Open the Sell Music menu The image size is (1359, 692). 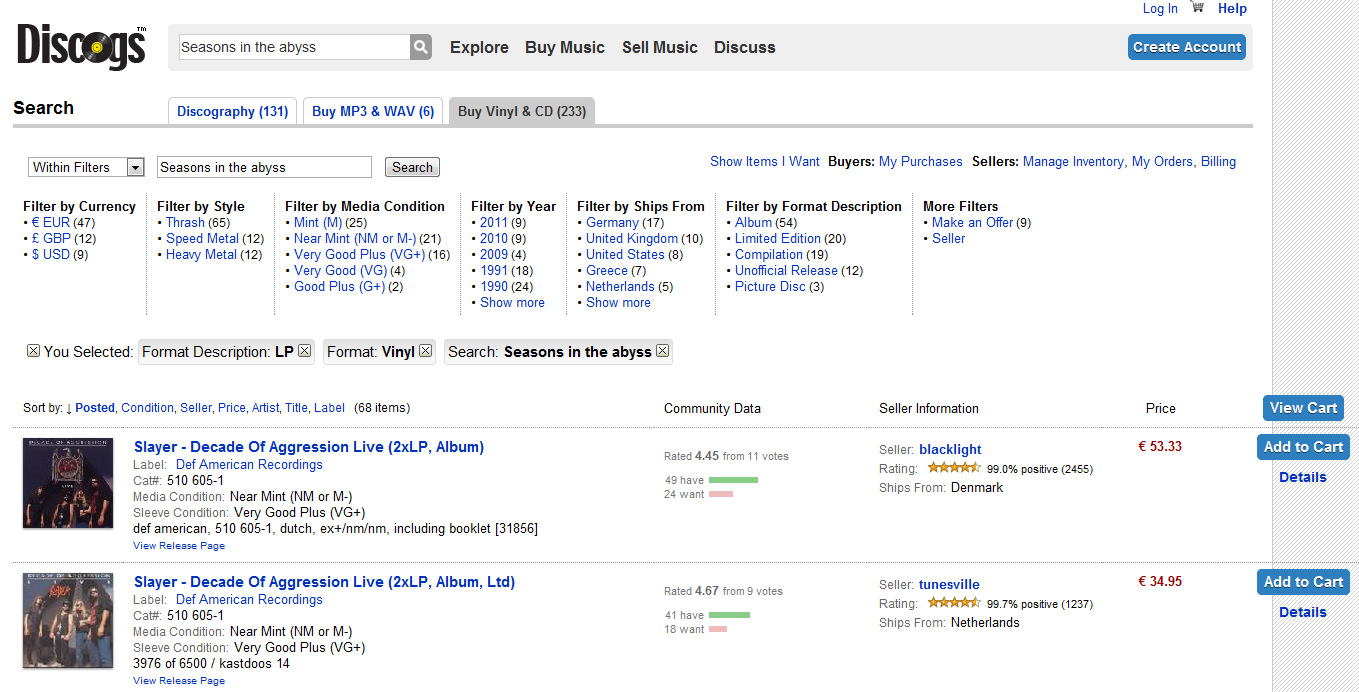pyautogui.click(x=660, y=47)
